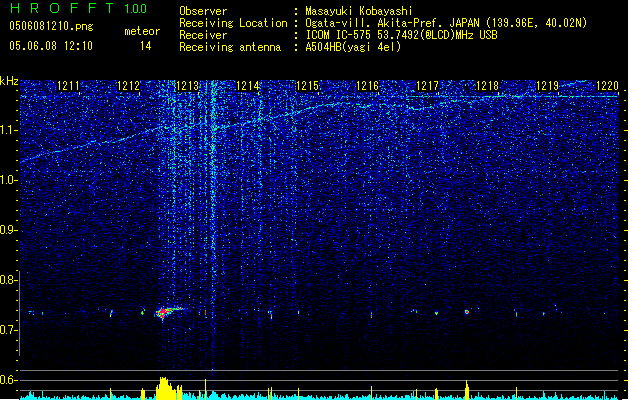The height and width of the screenshot is (400, 629).
Task: Click the 1213 time marker
Action: click(x=188, y=86)
